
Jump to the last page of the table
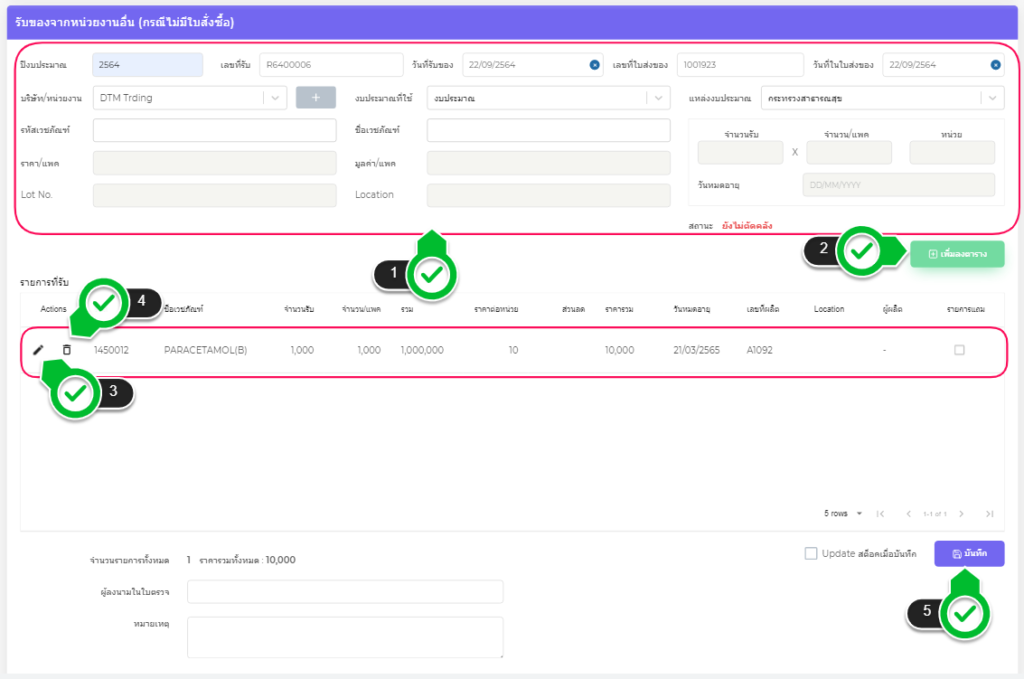[x=989, y=513]
